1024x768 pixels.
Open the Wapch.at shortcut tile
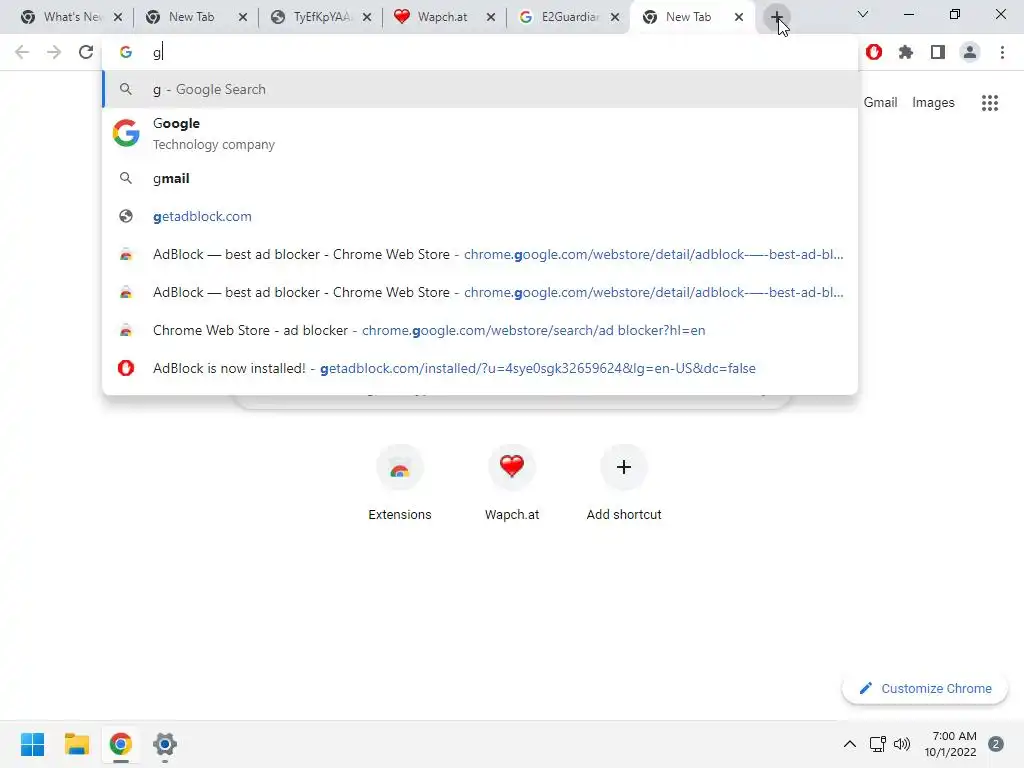point(512,483)
